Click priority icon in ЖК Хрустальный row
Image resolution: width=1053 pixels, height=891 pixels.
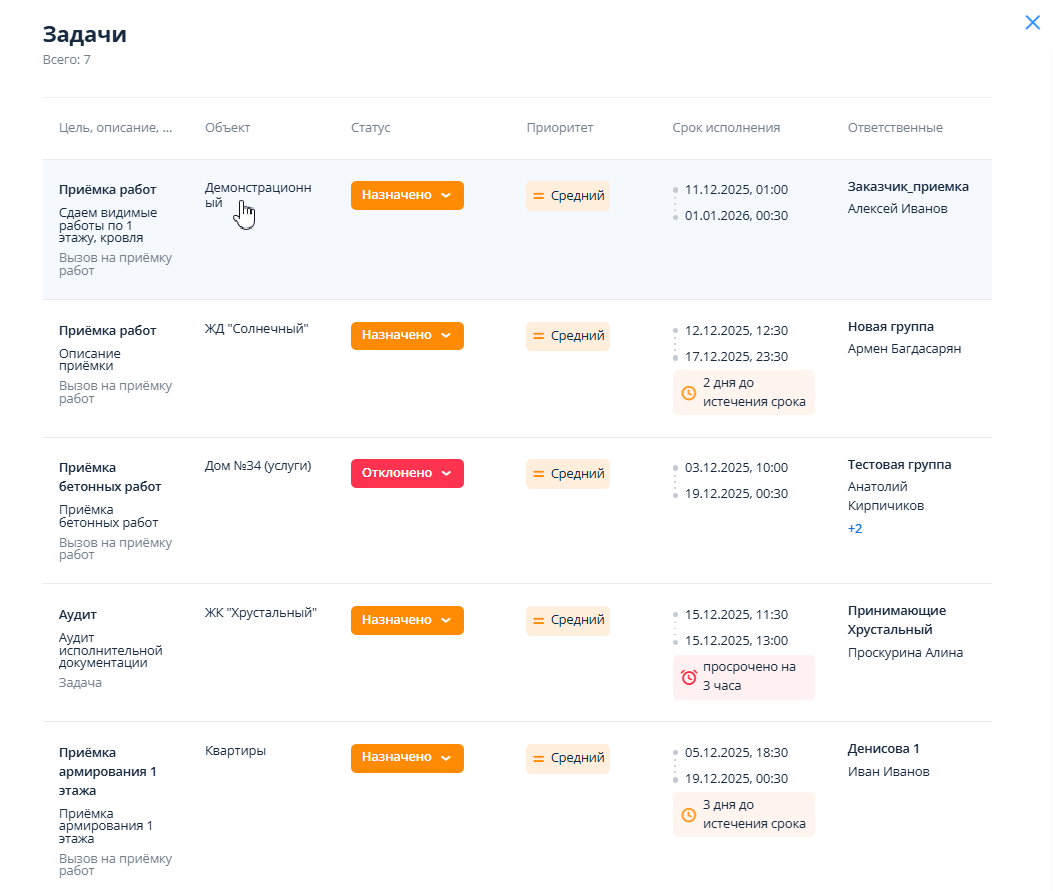pyautogui.click(x=538, y=620)
